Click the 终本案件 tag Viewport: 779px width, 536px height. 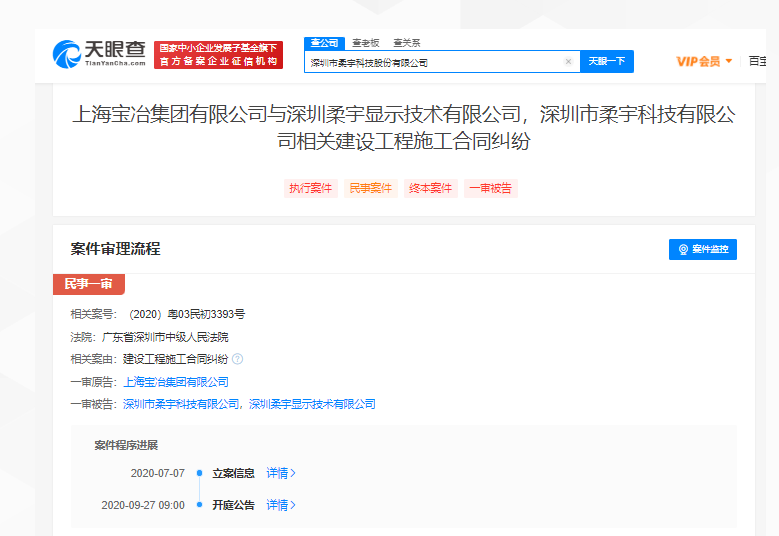tap(431, 188)
